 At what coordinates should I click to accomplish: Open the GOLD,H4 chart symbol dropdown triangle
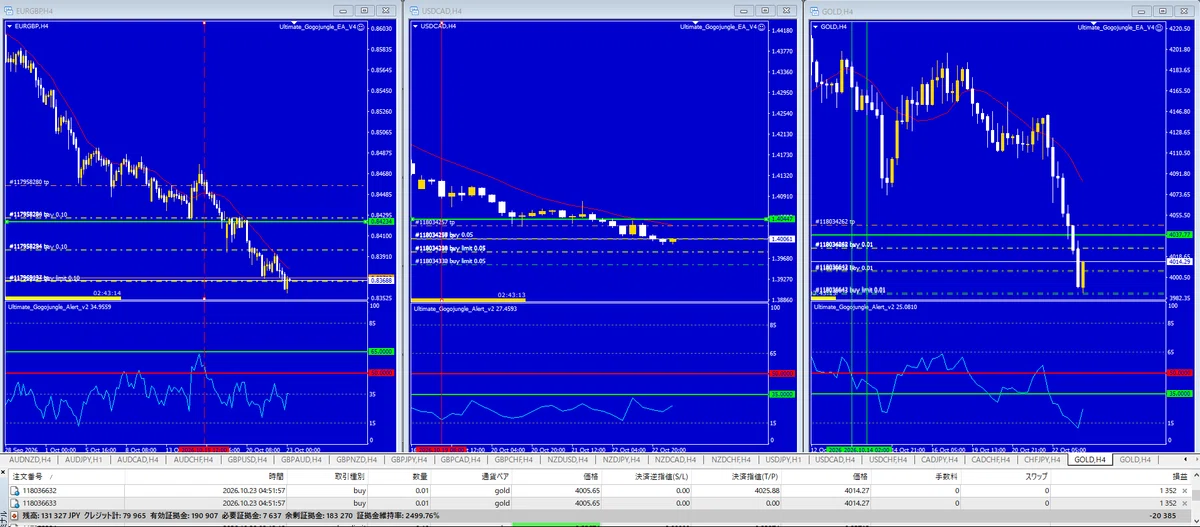pyautogui.click(x=815, y=26)
